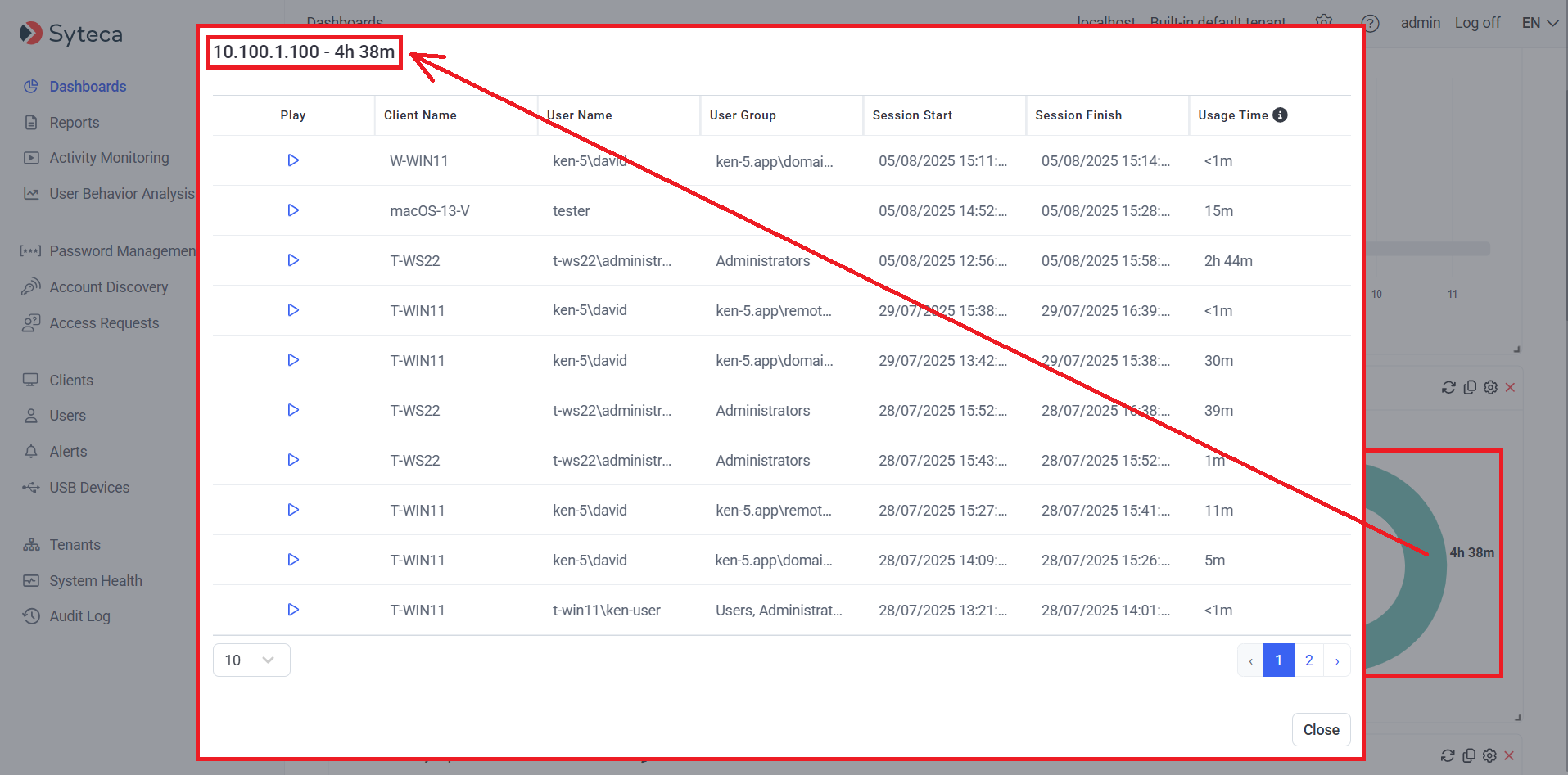Open the rows-per-page dropdown showing 10
Viewport: 1568px width, 775px height.
pyautogui.click(x=251, y=660)
